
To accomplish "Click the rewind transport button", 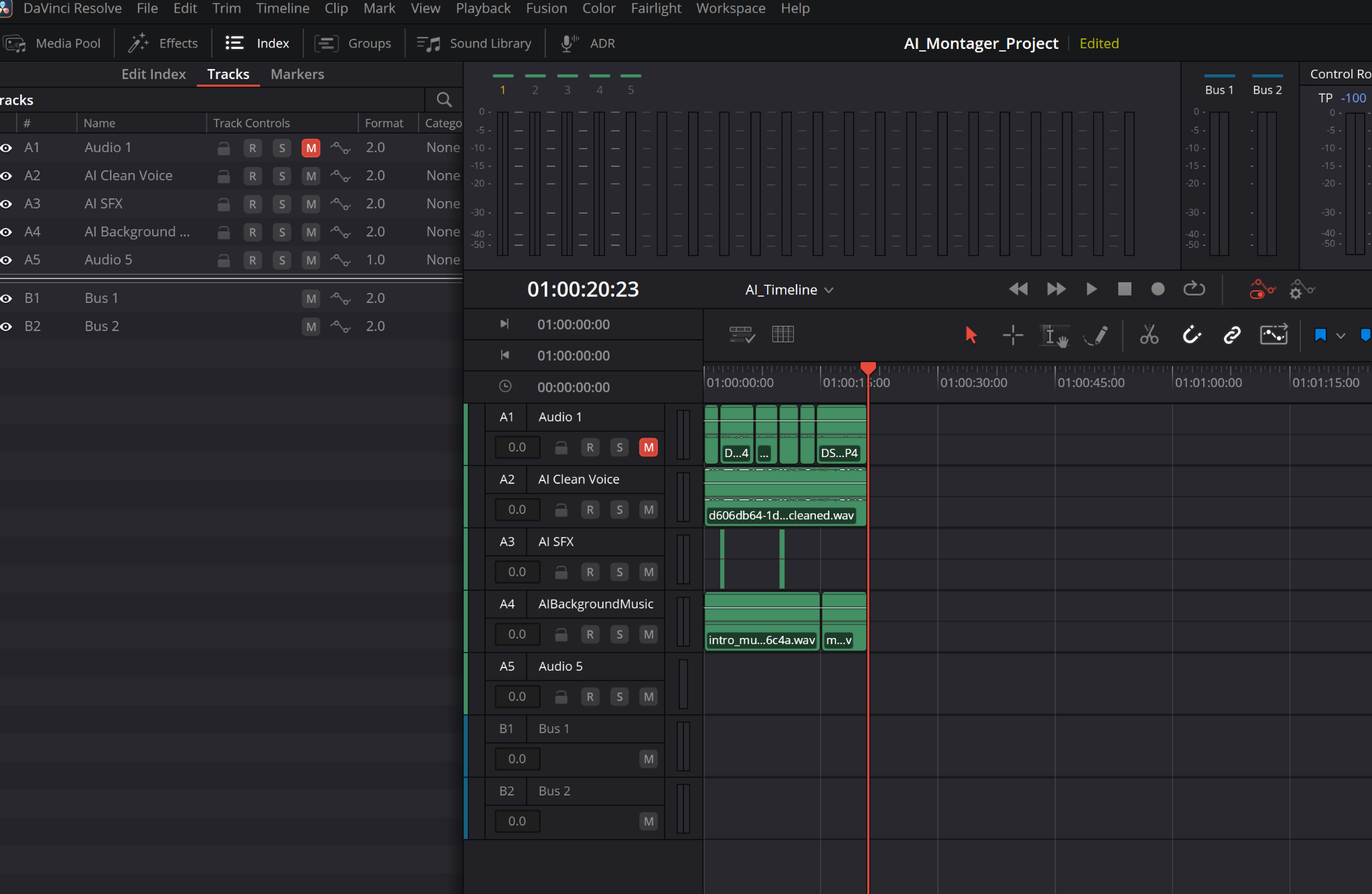I will (x=1018, y=289).
